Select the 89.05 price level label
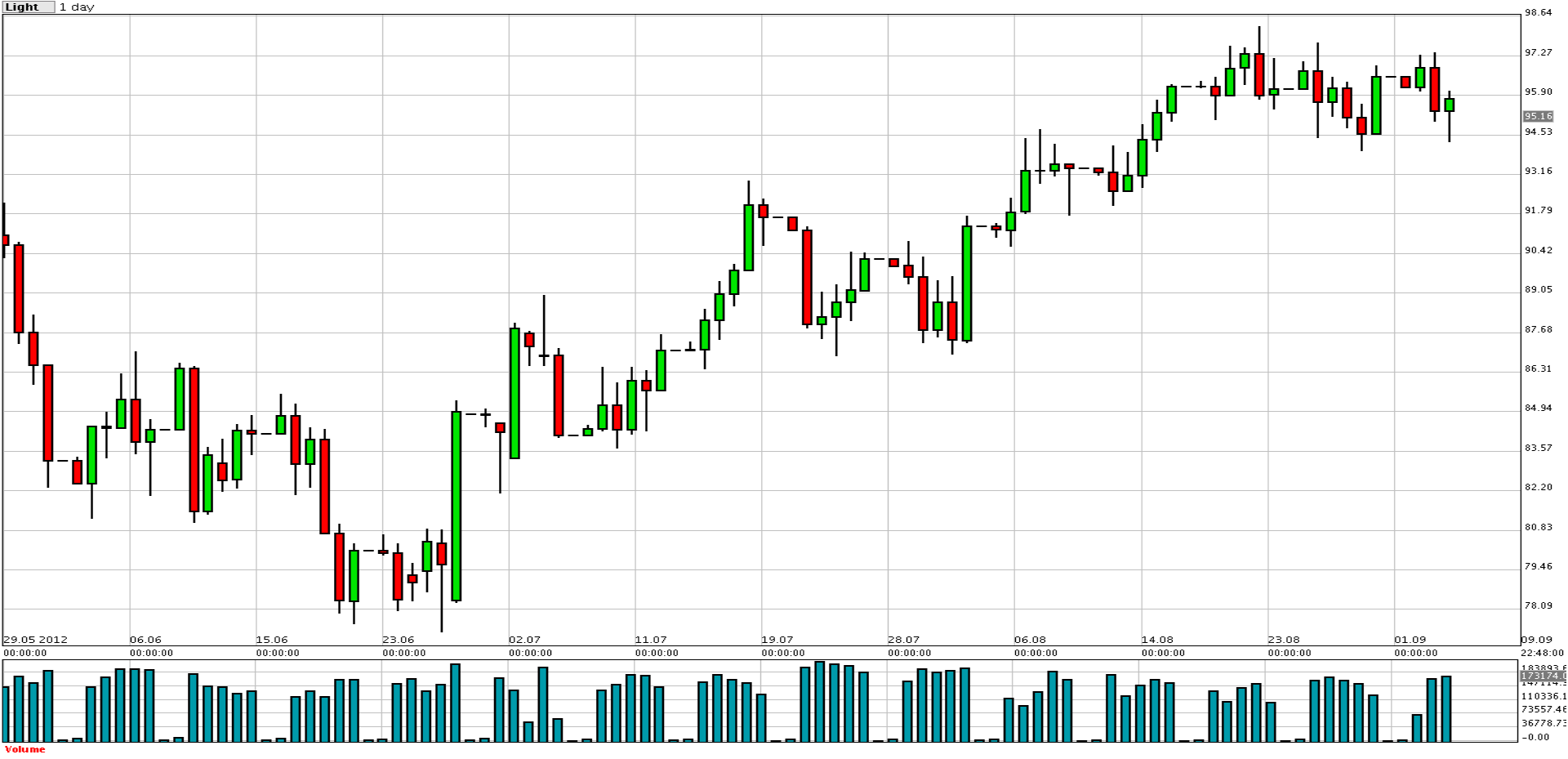Screen dimensions: 1568x759 click(1539, 289)
